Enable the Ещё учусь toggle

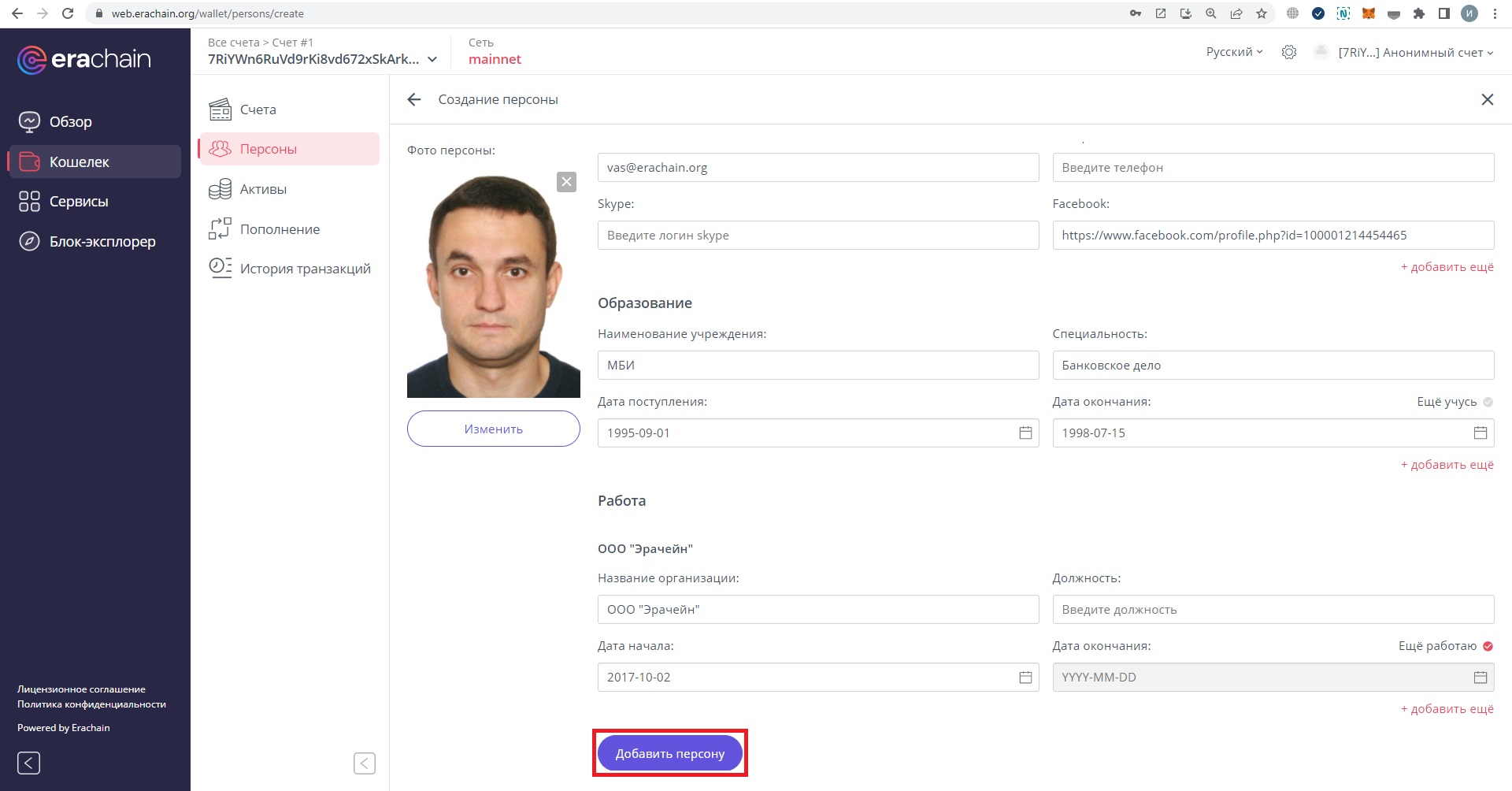click(x=1487, y=401)
